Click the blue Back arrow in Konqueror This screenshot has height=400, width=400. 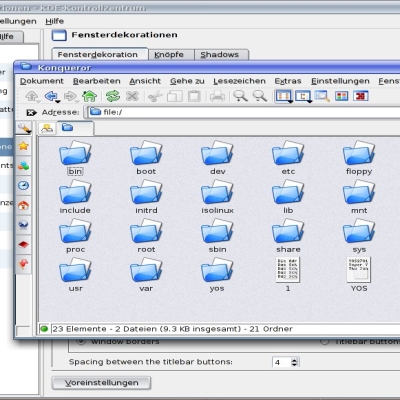coord(51,96)
